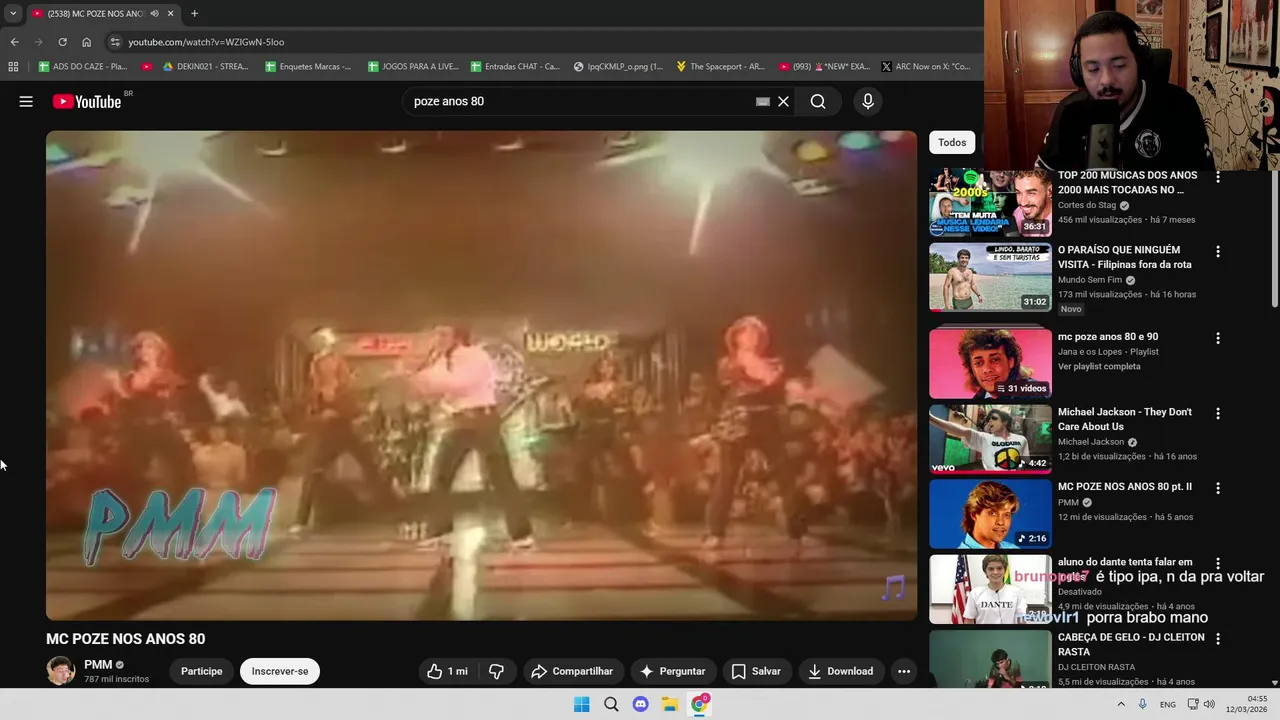
Task: Open the on-screen keyboard icon in search
Action: point(763,101)
